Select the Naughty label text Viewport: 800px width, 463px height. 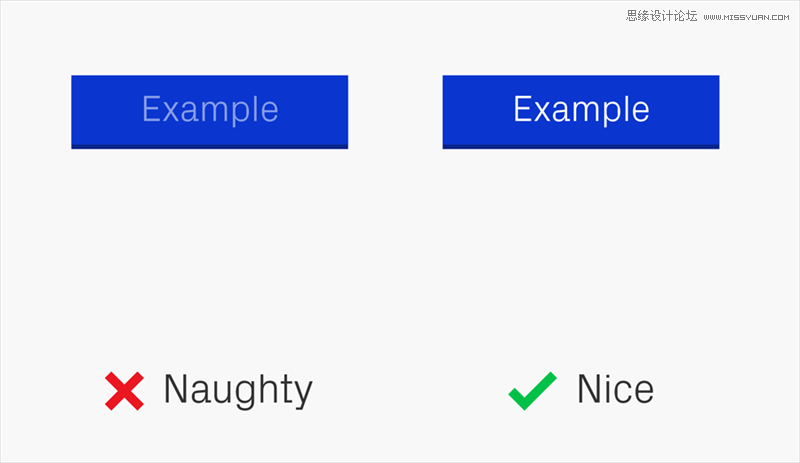[x=238, y=391]
